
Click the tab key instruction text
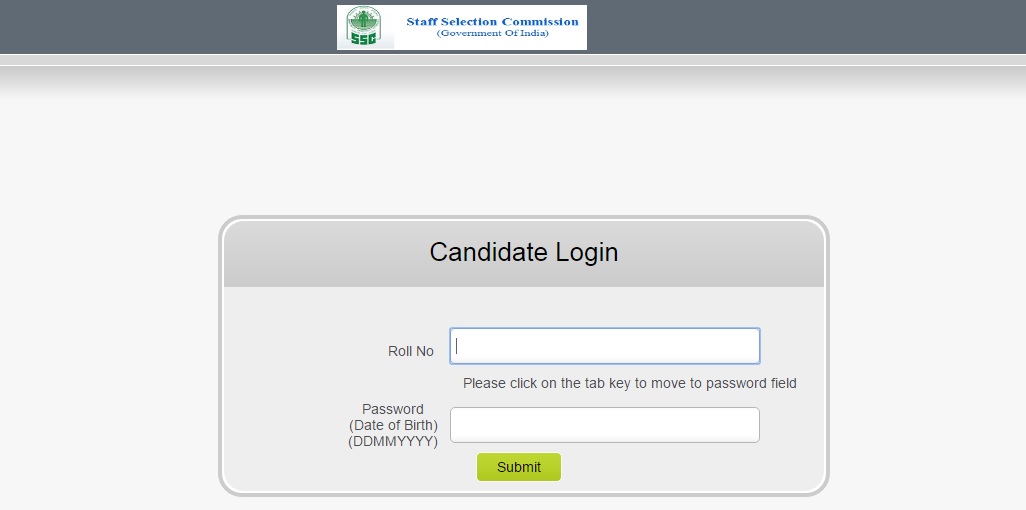pyautogui.click(x=629, y=383)
